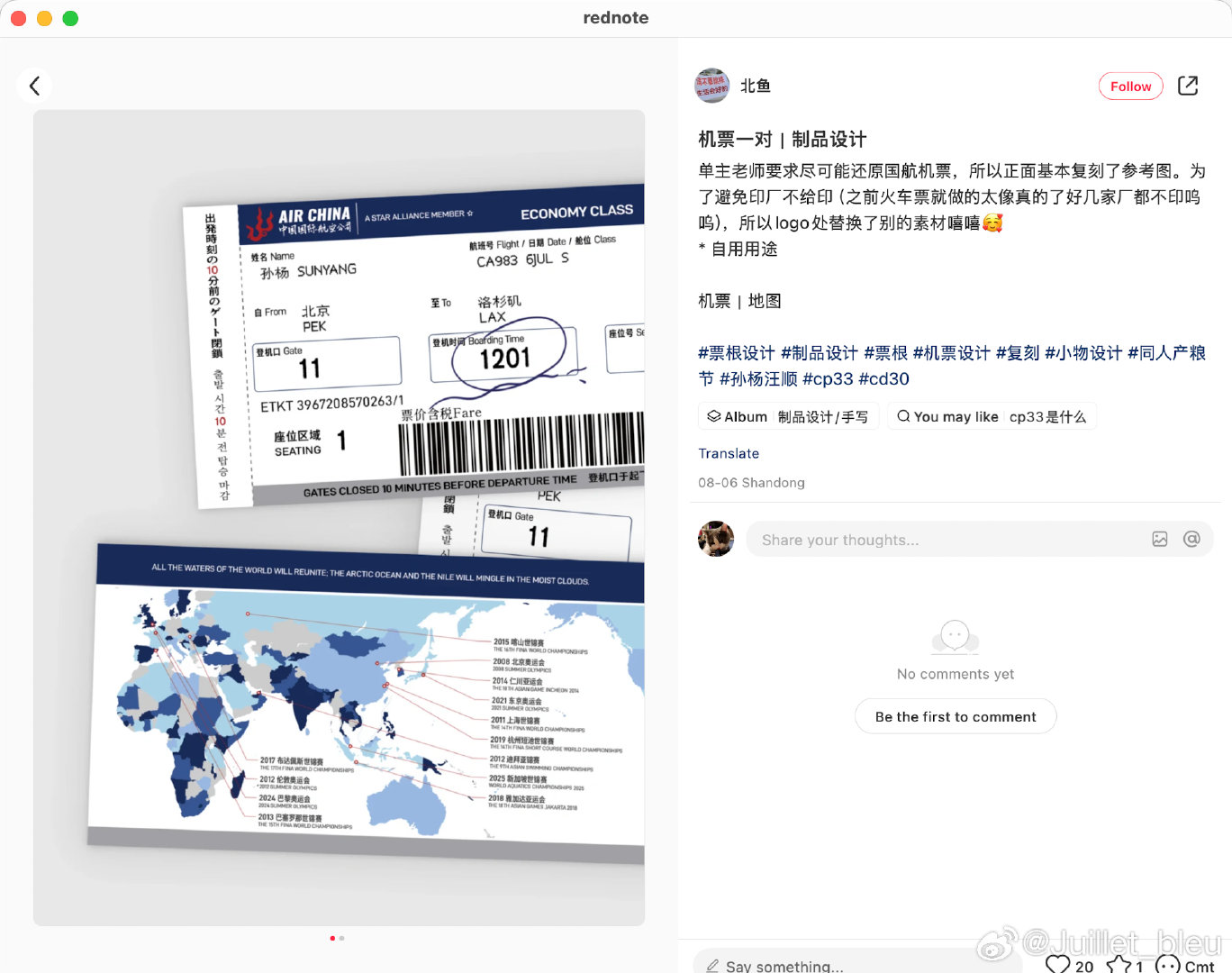Screen dimensions: 1232x973
Task: Search 'You may like cp33是什么'
Action: click(x=992, y=416)
